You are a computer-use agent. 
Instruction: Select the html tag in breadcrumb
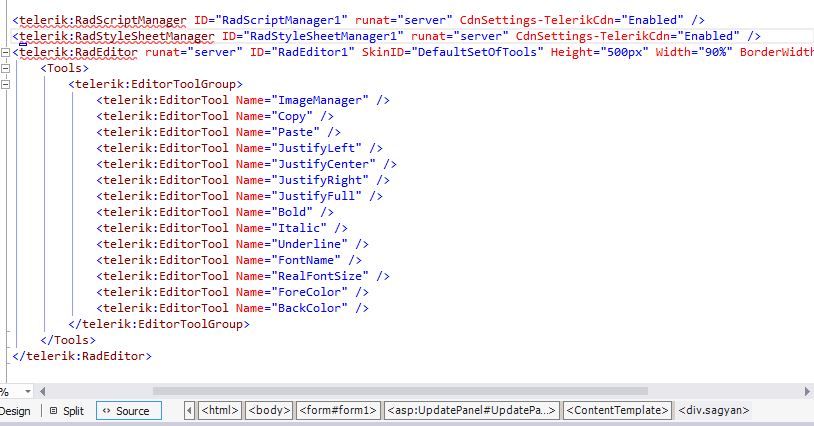tap(220, 410)
